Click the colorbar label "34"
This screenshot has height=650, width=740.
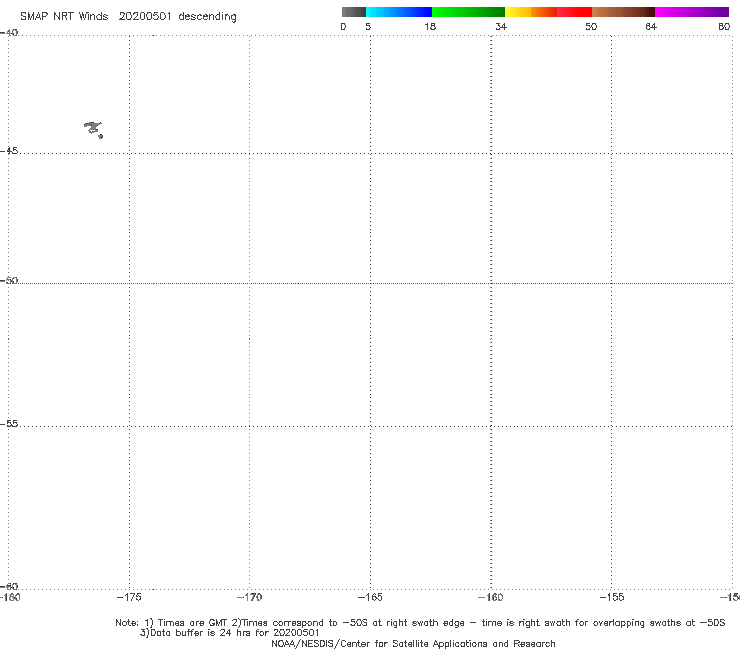click(501, 26)
